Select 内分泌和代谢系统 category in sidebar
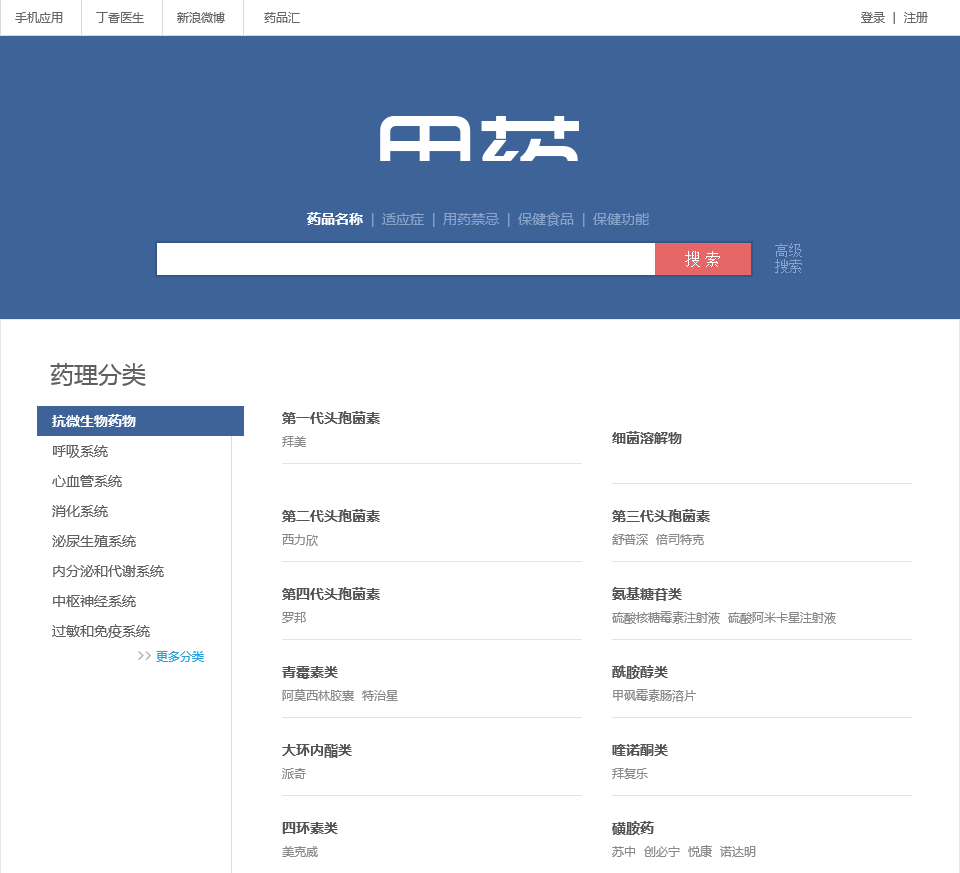Image resolution: width=960 pixels, height=873 pixels. tap(108, 571)
